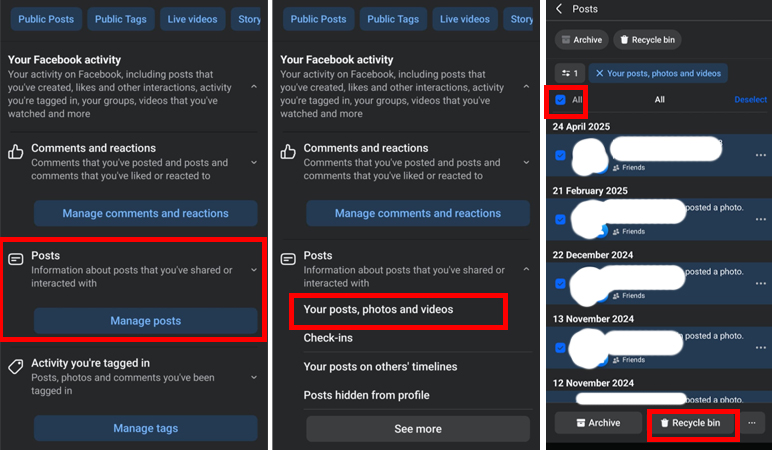Image resolution: width=772 pixels, height=450 pixels.
Task: Click the '12 November 2024' date heading
Action: [x=593, y=383]
